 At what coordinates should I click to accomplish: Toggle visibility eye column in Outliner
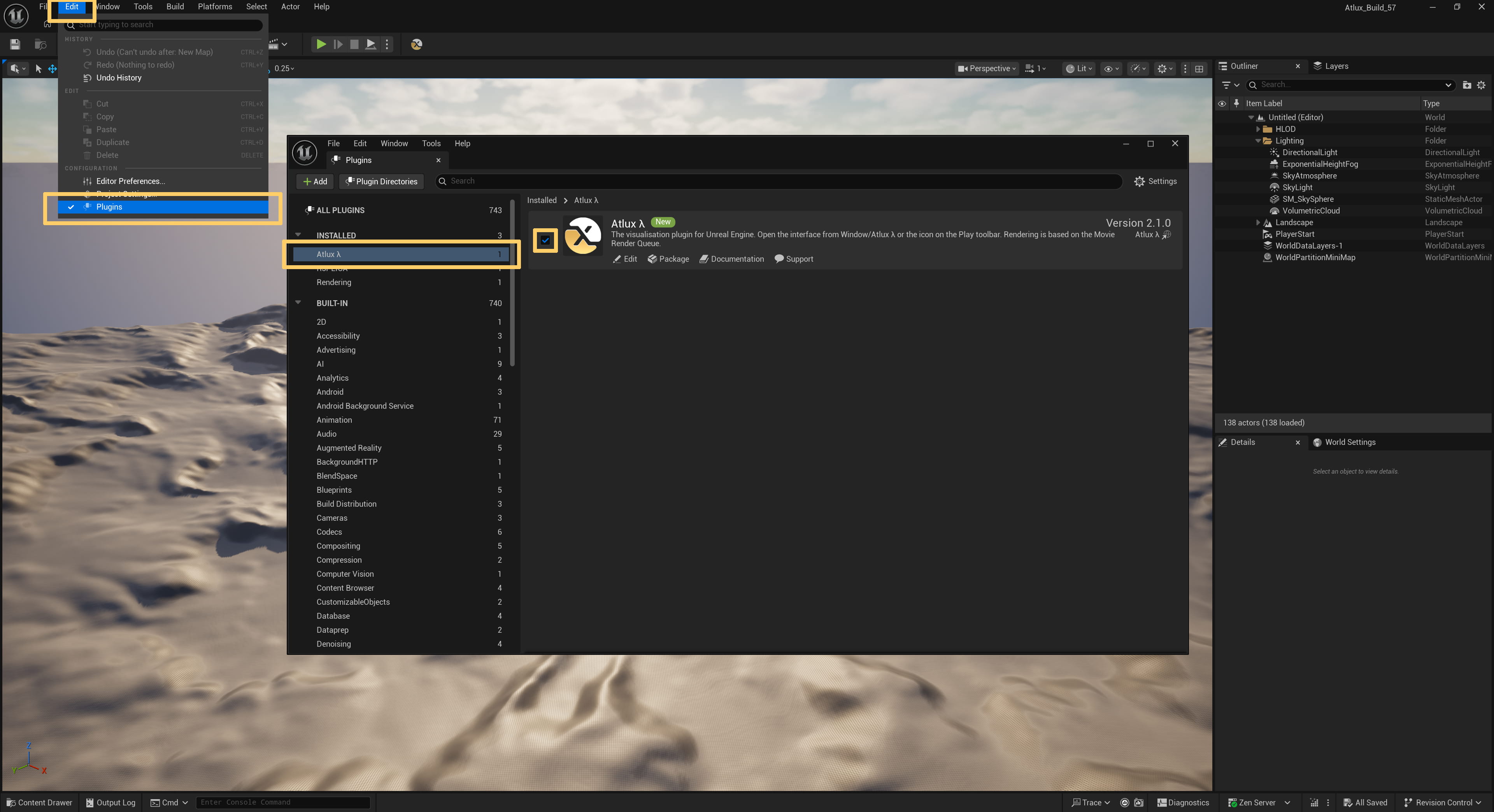coord(1222,103)
